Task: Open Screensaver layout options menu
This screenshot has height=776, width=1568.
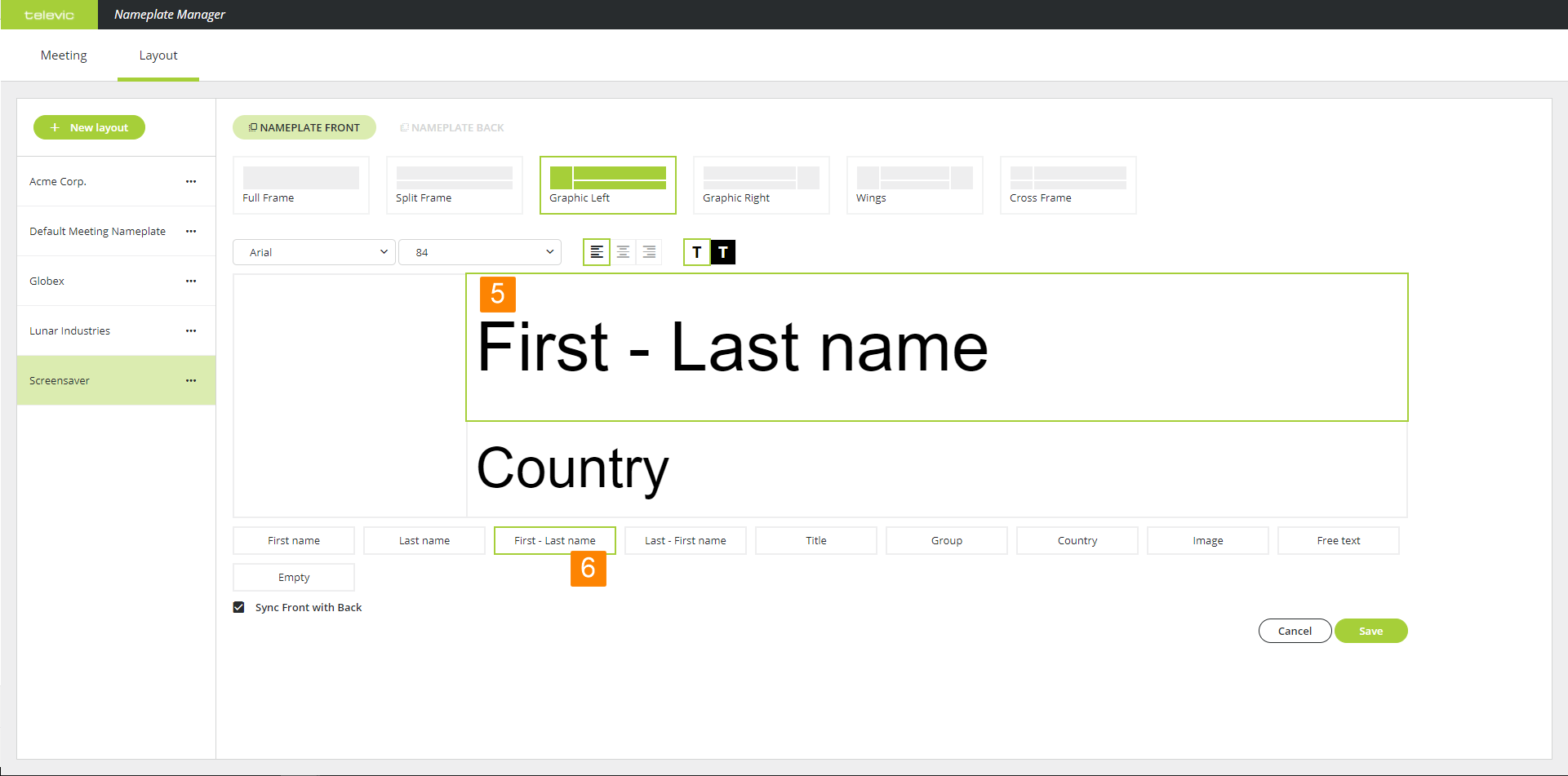Action: (x=191, y=380)
